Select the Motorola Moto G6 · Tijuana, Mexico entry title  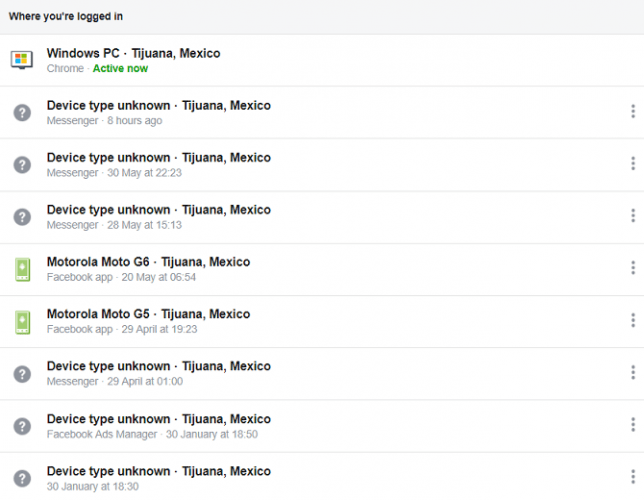click(148, 262)
